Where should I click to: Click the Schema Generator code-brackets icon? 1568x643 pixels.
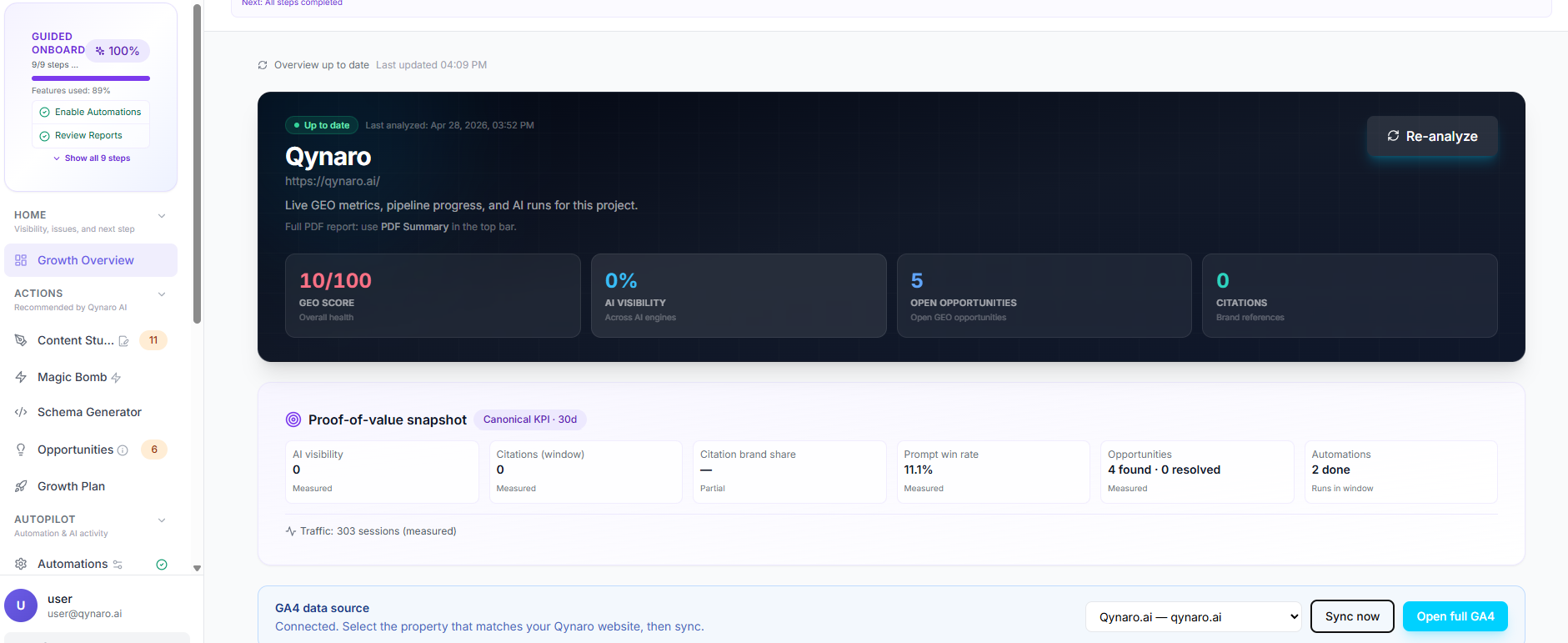point(21,412)
